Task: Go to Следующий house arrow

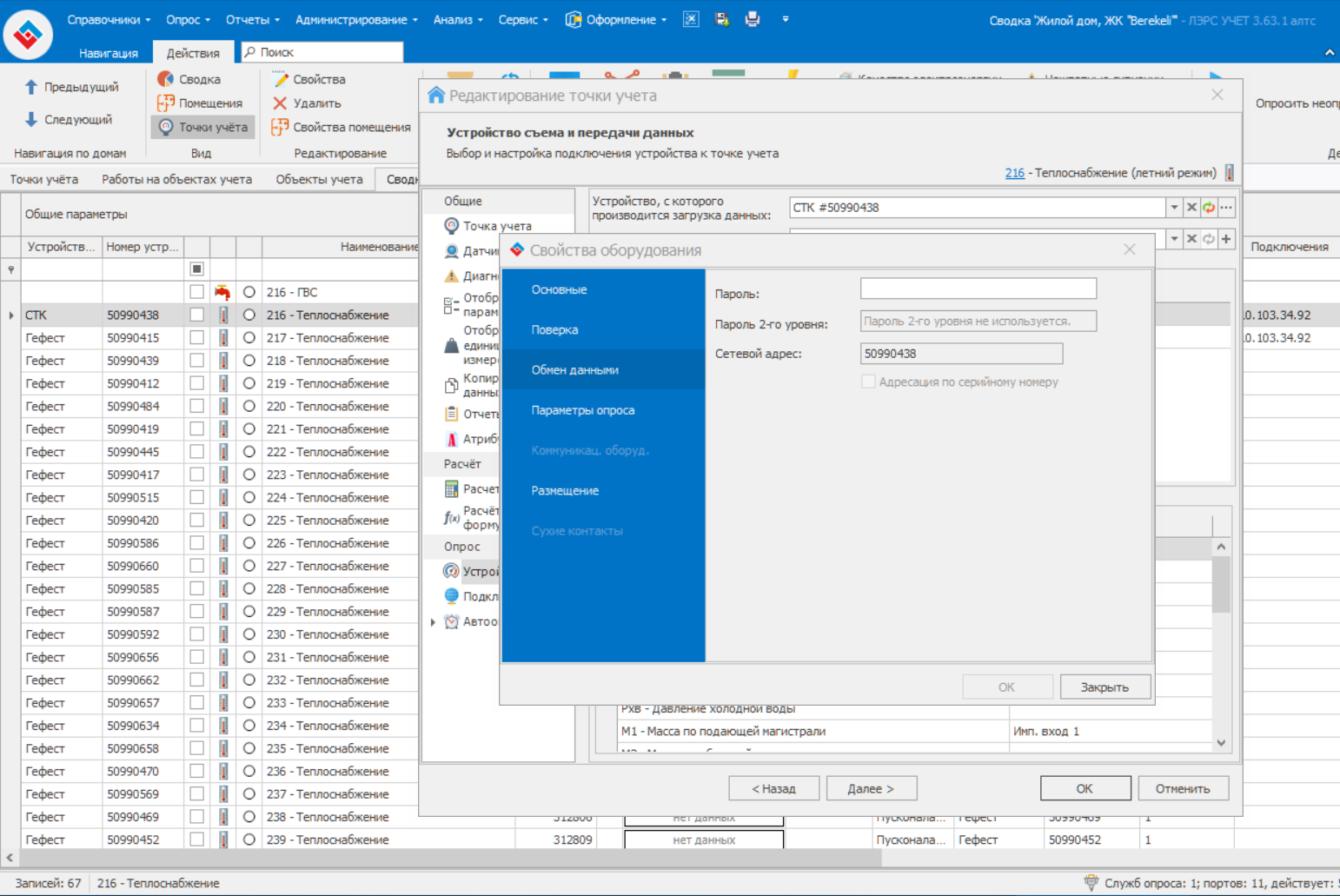Action: 31,120
